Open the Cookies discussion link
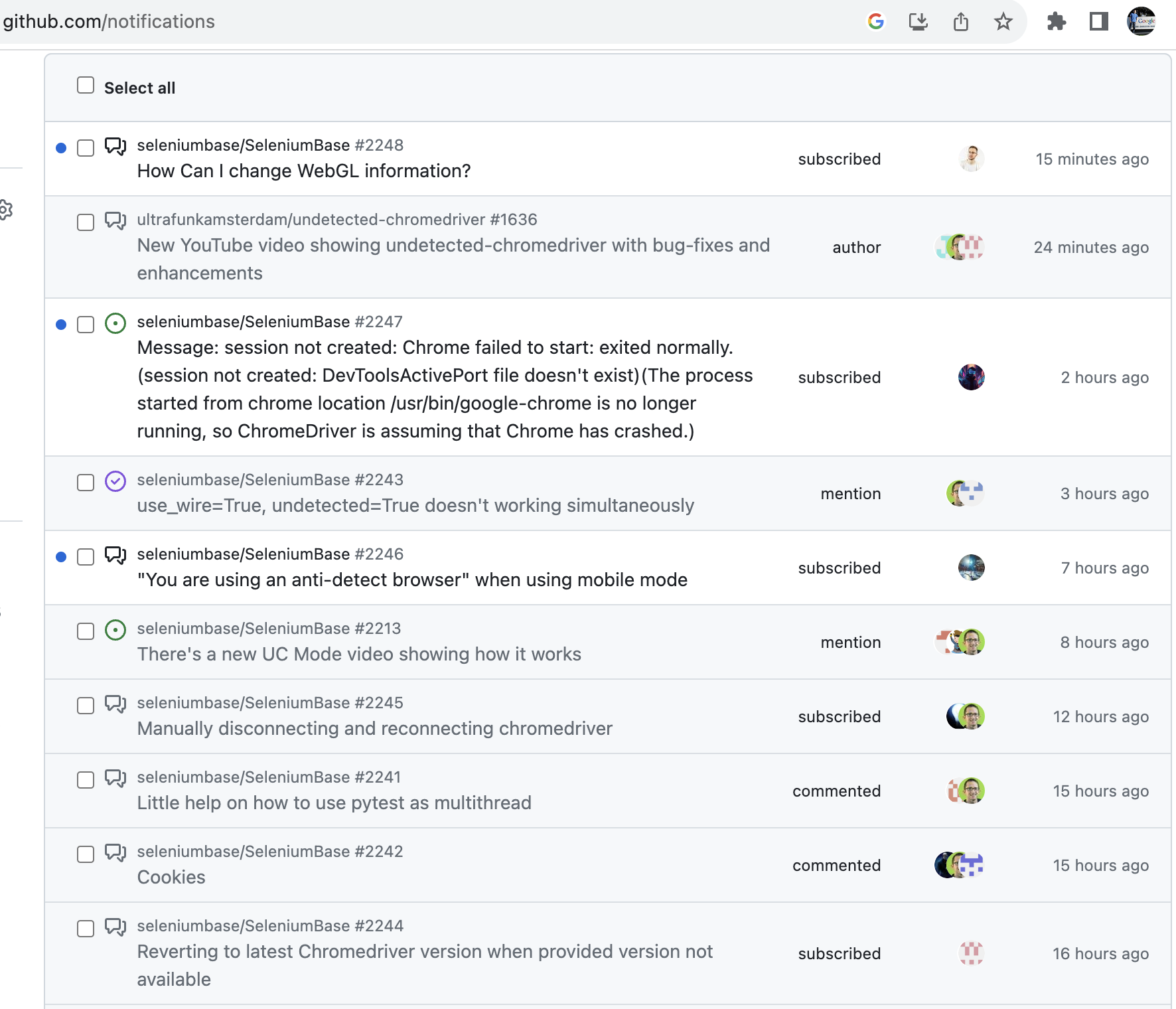The width and height of the screenshot is (1176, 1009). pos(171,878)
